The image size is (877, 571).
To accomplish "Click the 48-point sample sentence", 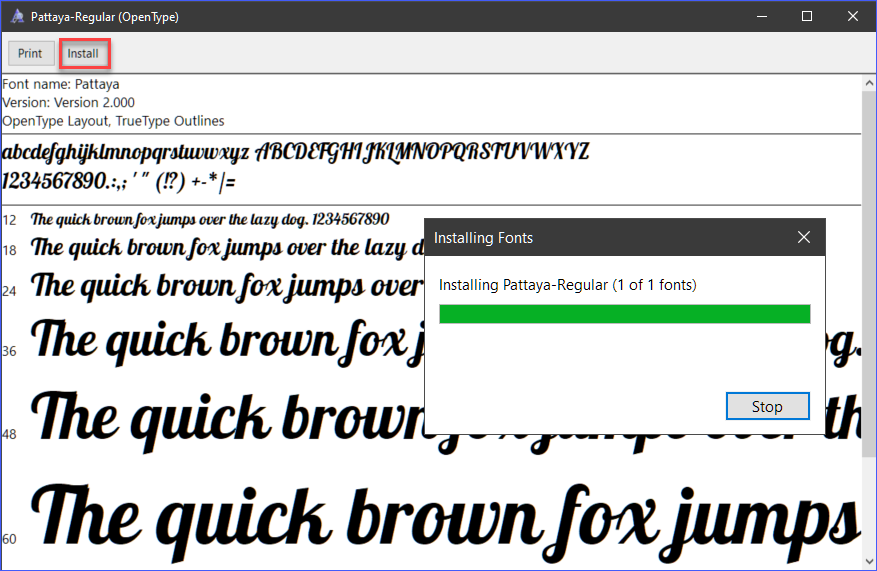I will click(x=227, y=422).
